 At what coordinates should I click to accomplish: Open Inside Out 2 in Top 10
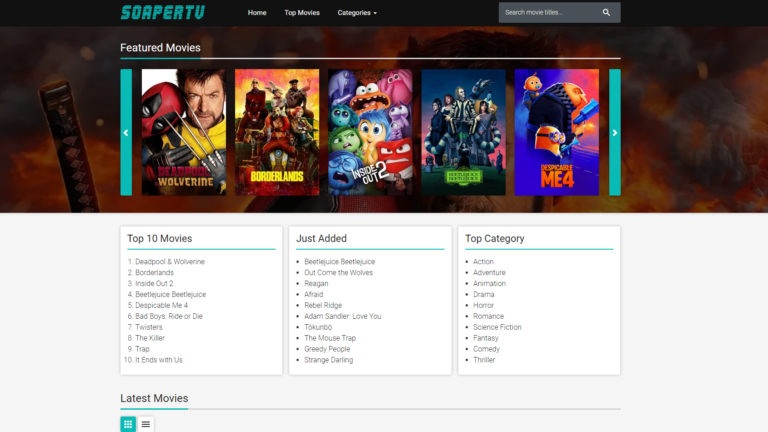154,284
